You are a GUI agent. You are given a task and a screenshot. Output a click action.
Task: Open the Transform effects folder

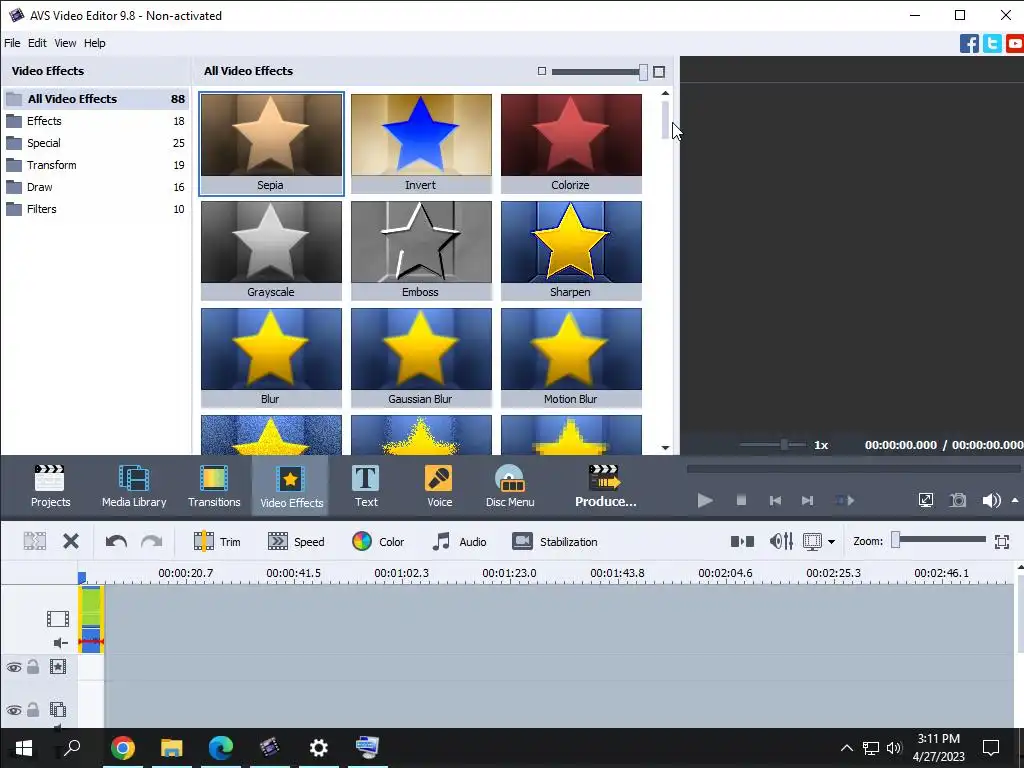pyautogui.click(x=95, y=165)
